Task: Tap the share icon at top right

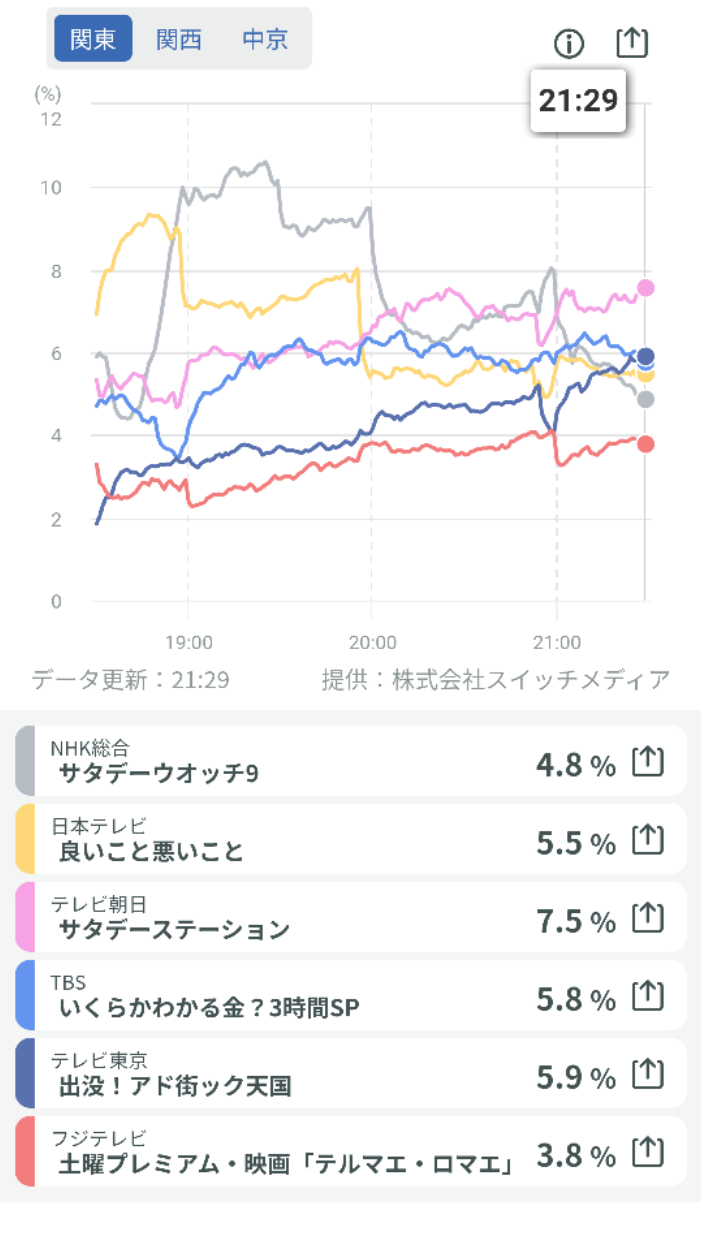Action: pyautogui.click(x=632, y=42)
